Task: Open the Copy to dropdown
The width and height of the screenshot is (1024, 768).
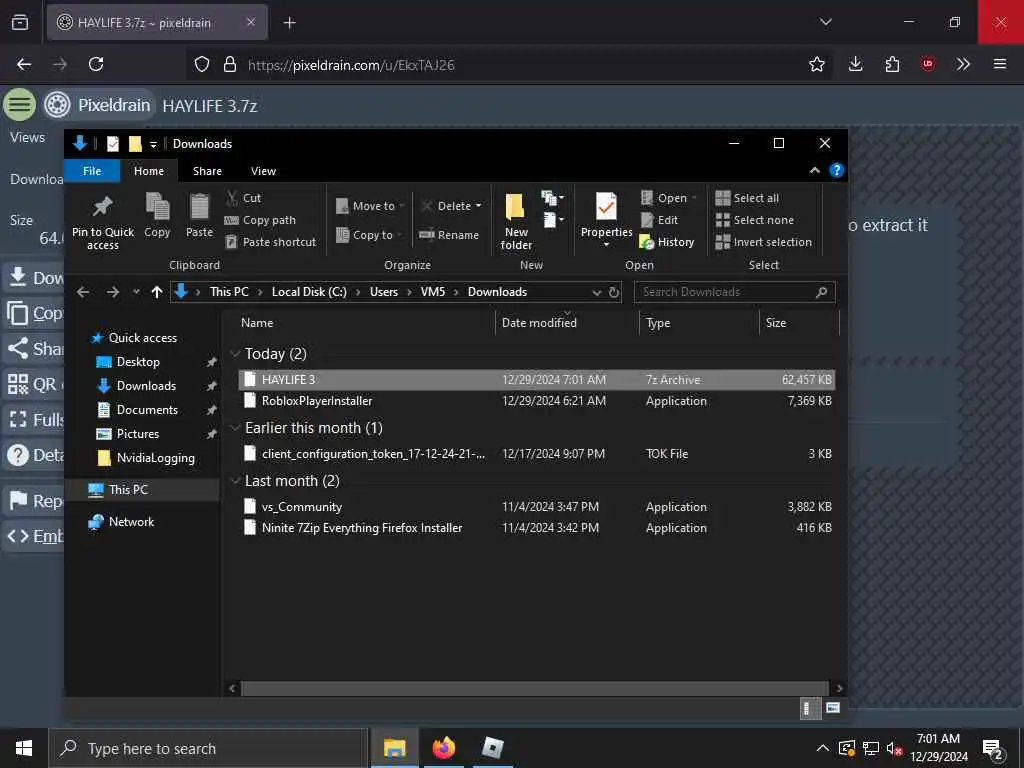Action: click(x=370, y=235)
